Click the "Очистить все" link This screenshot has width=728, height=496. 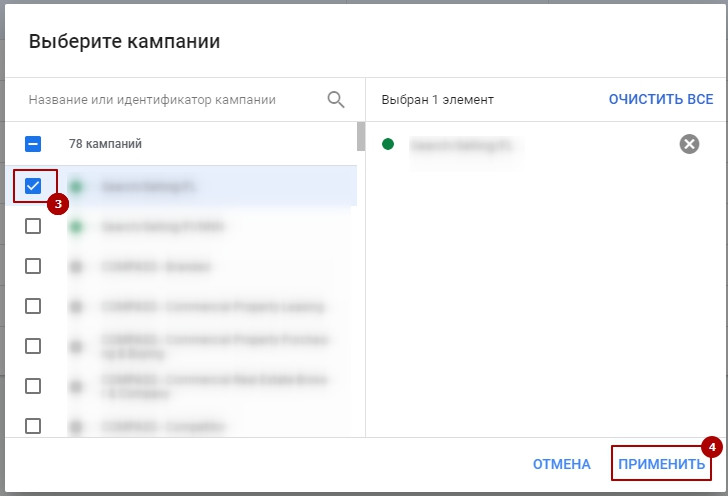tap(661, 99)
